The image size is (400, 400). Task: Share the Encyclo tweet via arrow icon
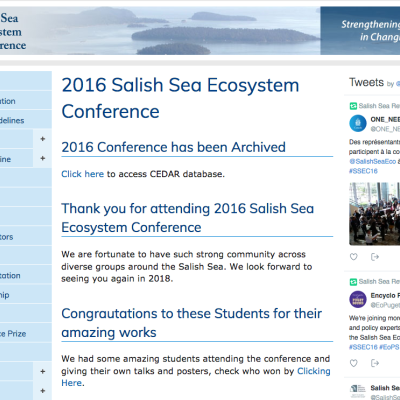pos(375,363)
